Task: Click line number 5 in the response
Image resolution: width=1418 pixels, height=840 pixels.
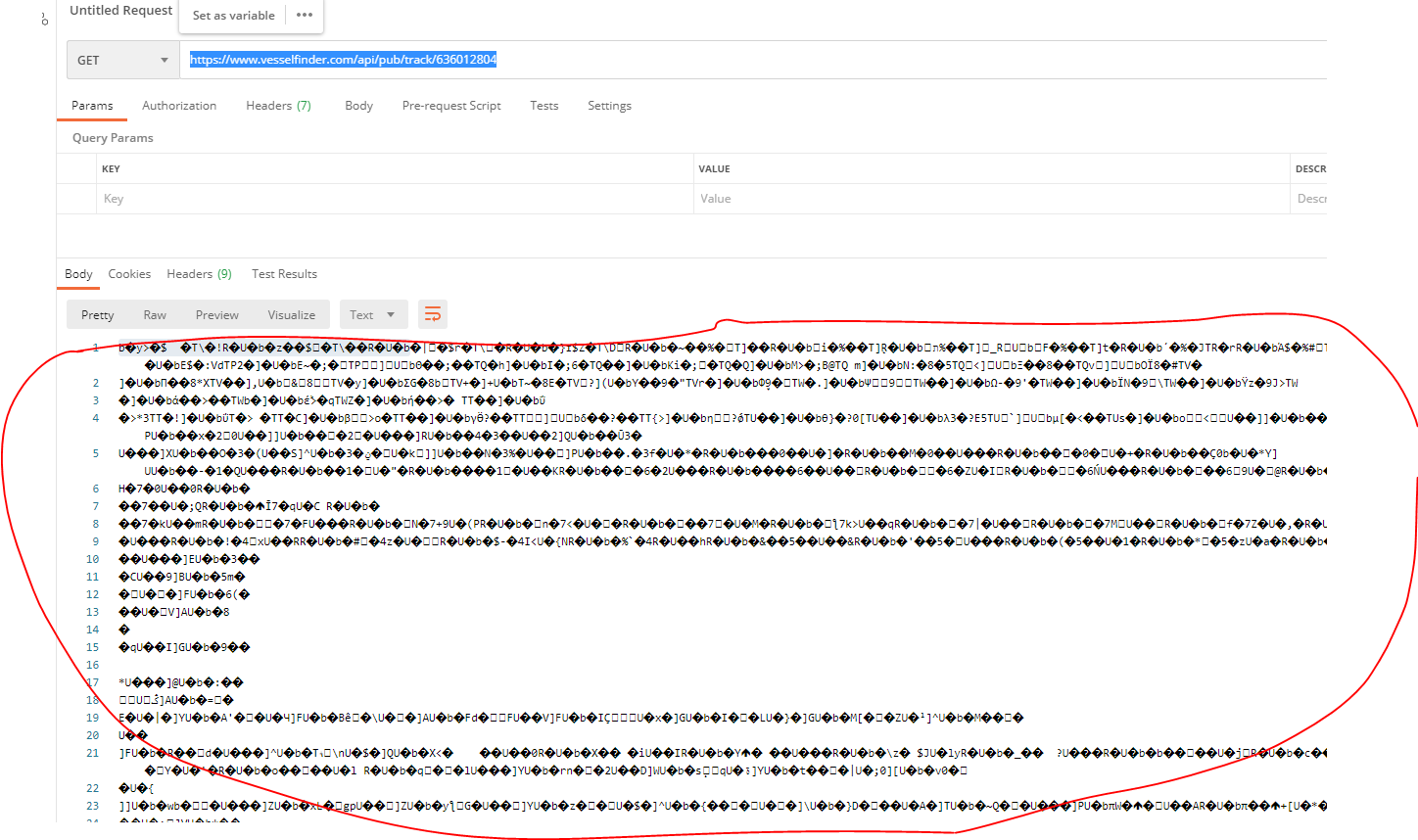Action: click(x=96, y=453)
